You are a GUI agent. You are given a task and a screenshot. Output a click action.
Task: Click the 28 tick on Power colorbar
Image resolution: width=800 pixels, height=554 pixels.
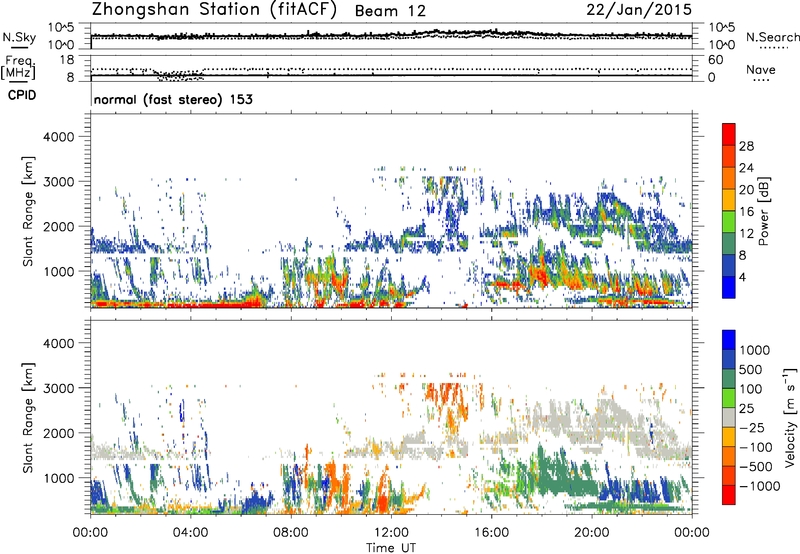[746, 146]
